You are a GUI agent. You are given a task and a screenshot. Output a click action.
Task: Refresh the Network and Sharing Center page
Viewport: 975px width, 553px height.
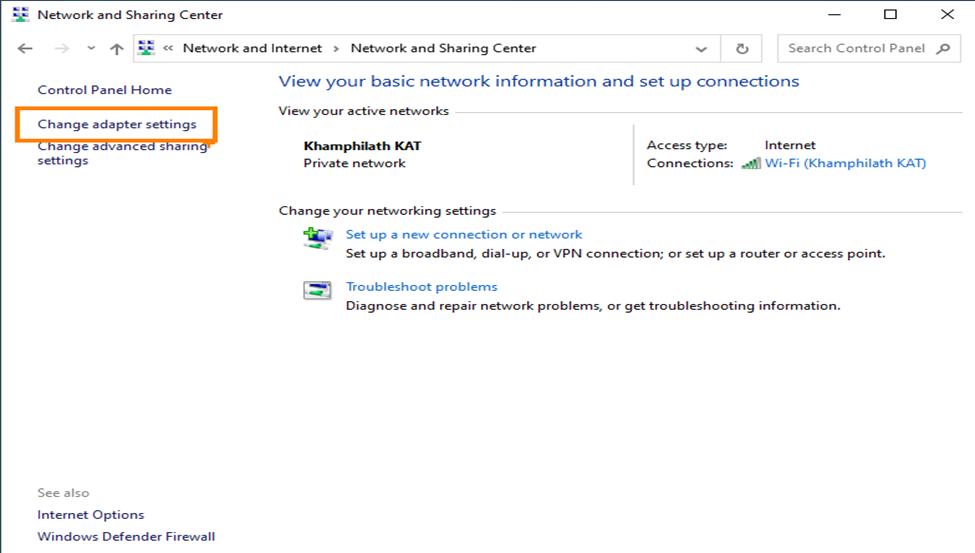(x=742, y=48)
